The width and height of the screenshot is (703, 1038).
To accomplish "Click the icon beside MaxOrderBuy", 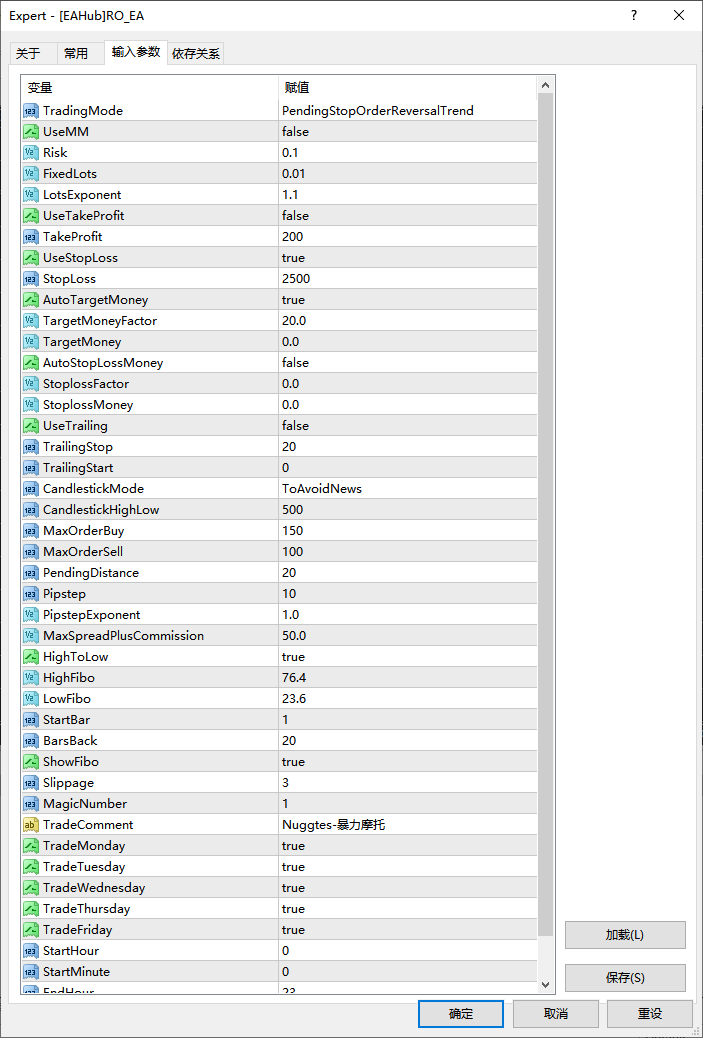I will point(31,531).
